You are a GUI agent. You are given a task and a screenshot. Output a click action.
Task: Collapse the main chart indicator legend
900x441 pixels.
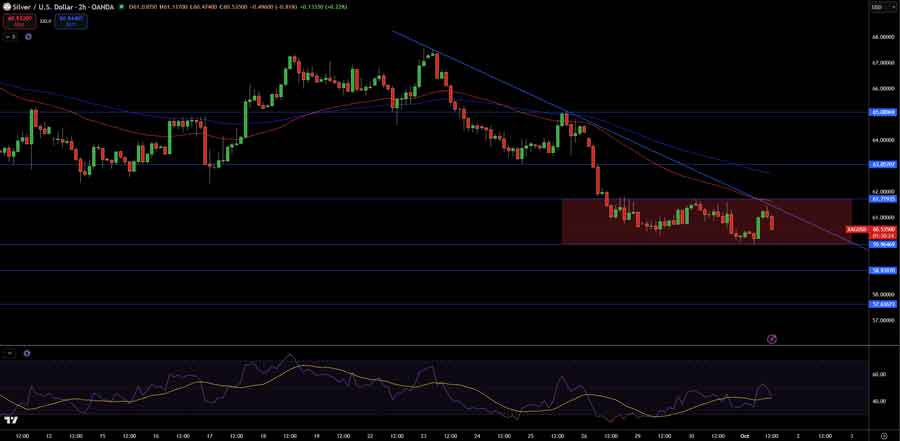tap(10, 37)
